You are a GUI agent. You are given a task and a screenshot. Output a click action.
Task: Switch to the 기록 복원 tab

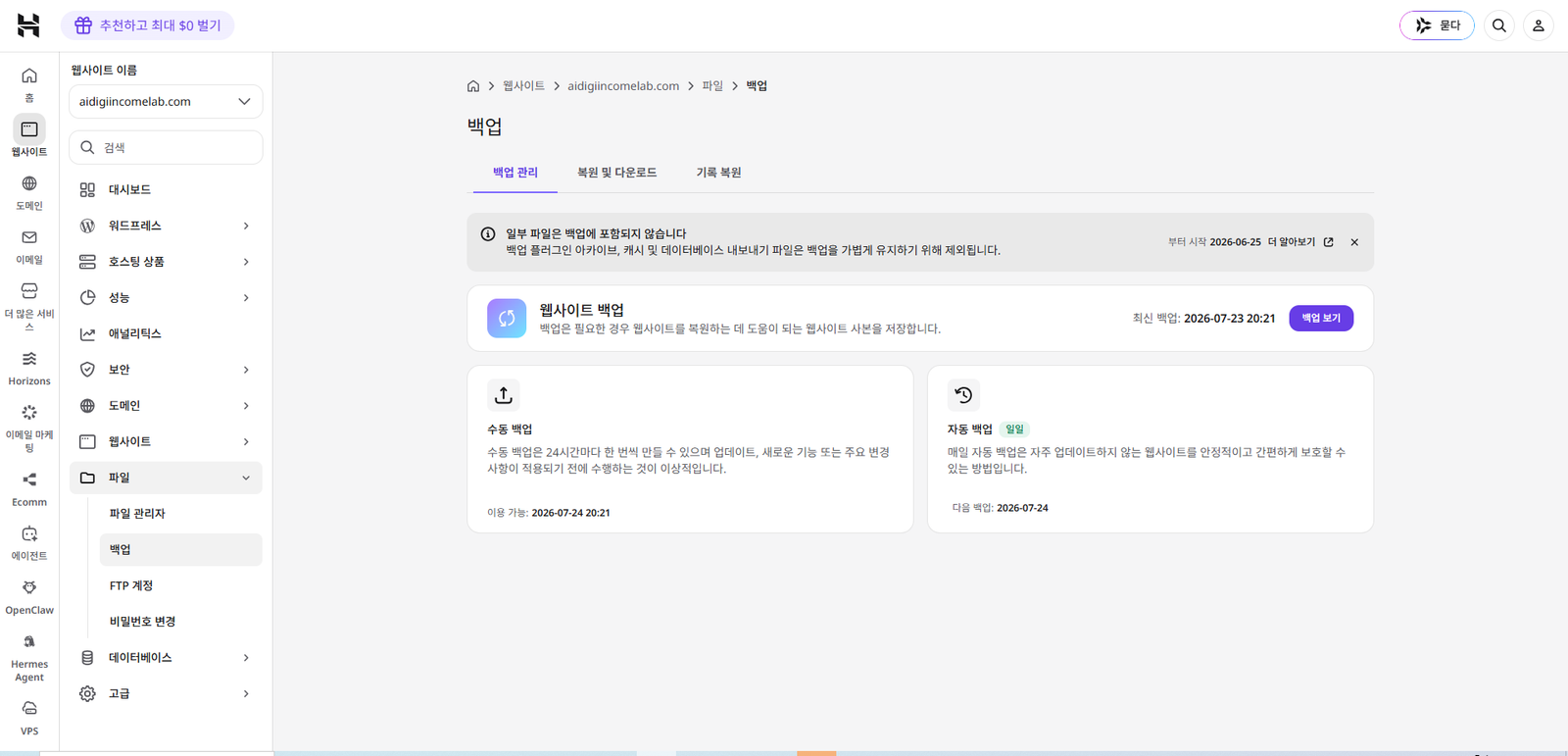pos(718,173)
